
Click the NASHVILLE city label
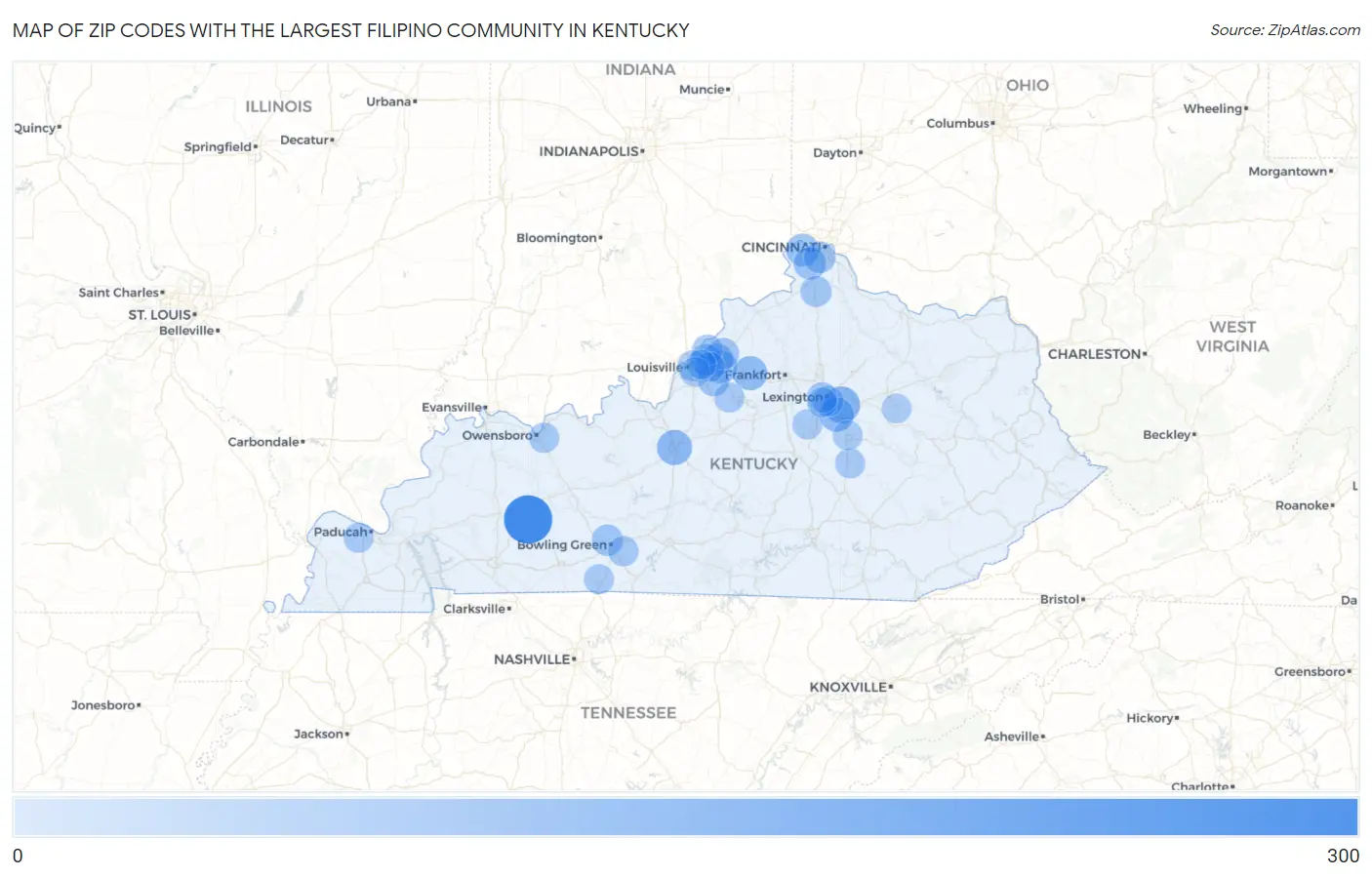(533, 659)
